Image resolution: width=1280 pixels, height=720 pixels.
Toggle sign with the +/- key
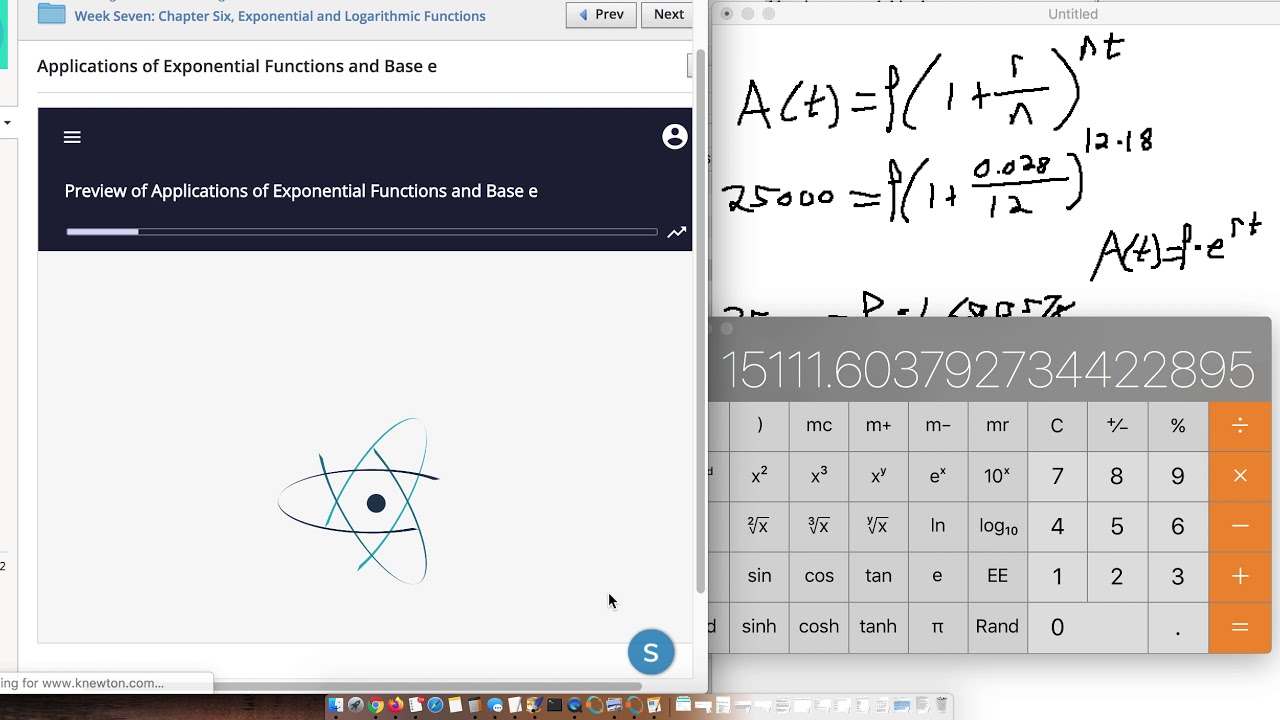tap(1117, 425)
